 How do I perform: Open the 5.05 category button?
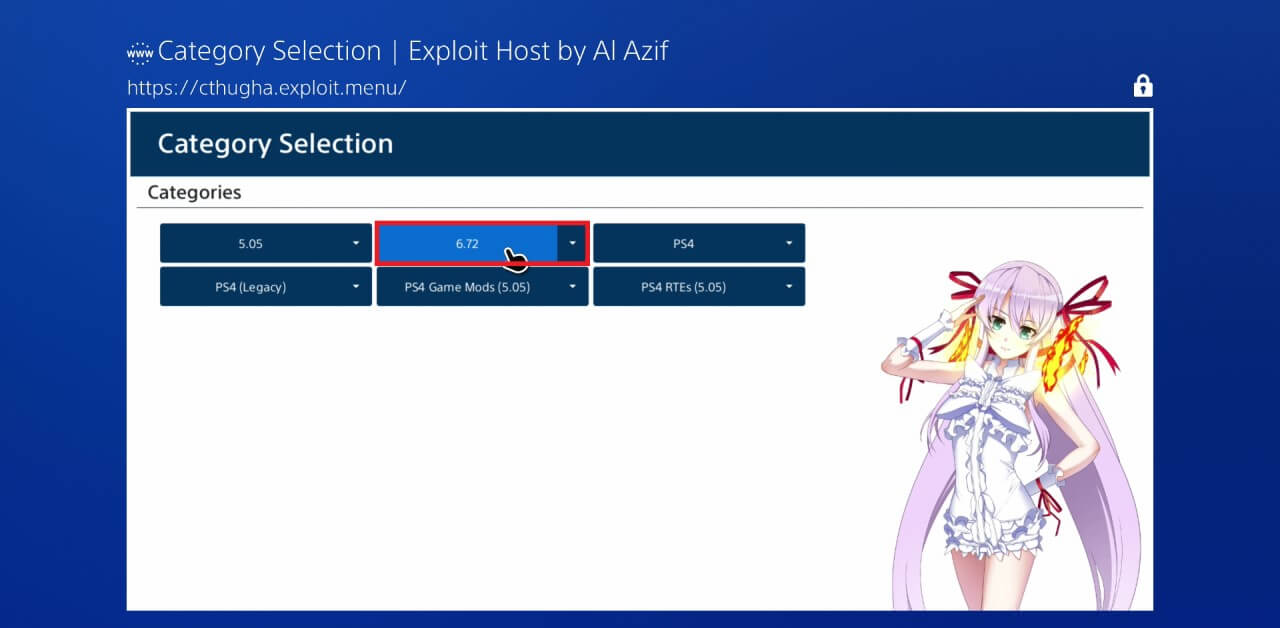point(250,243)
